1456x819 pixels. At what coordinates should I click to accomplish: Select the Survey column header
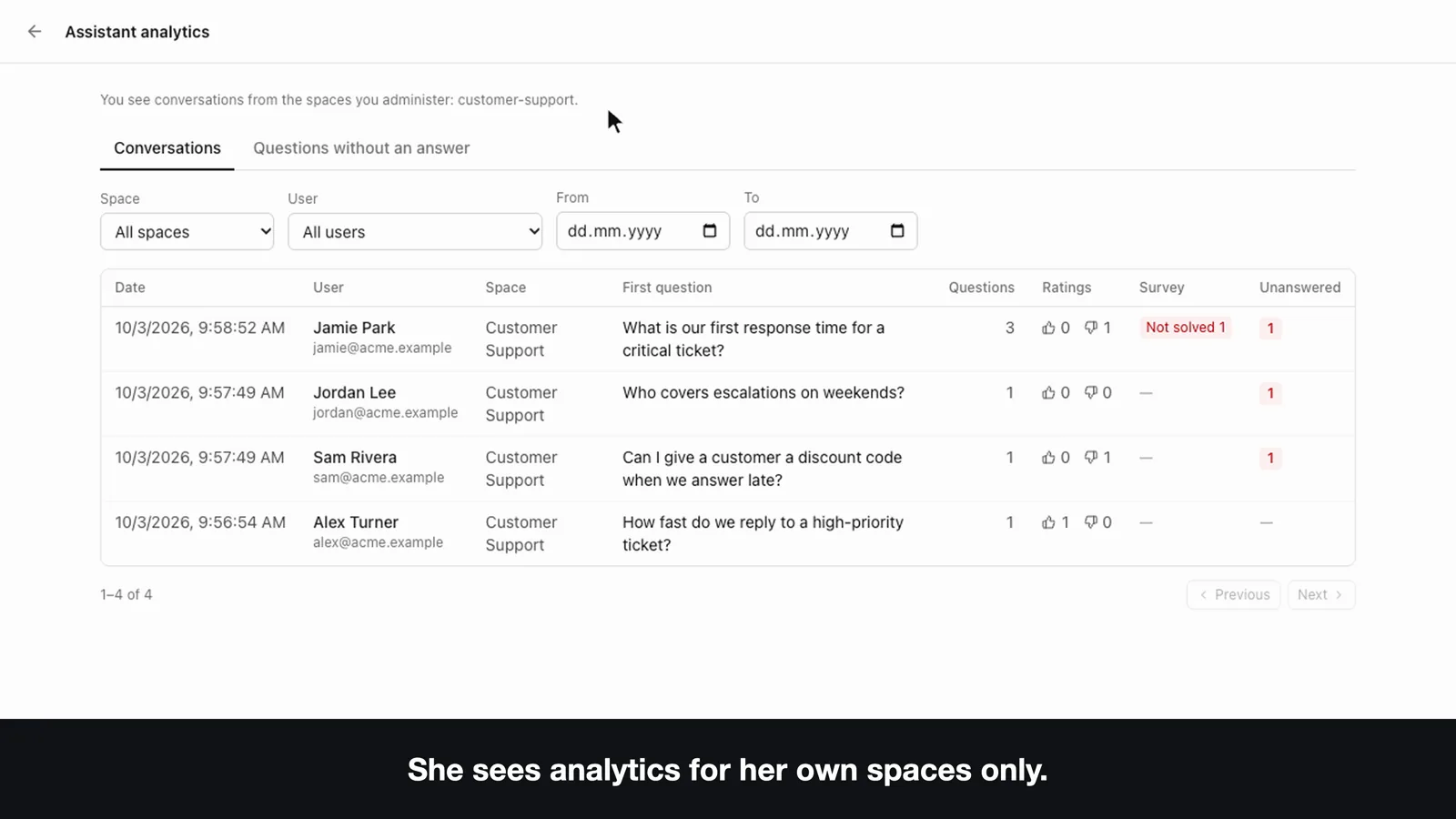pos(1162,288)
